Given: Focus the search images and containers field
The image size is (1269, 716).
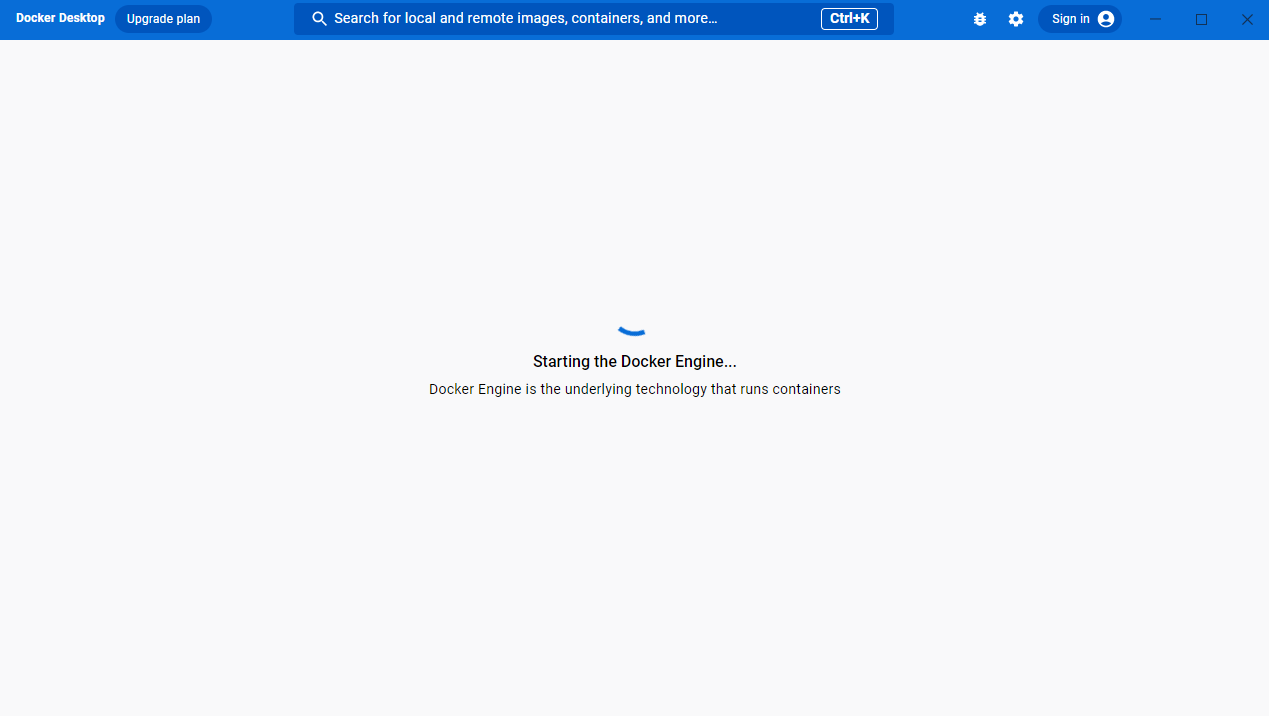Looking at the screenshot, I should [x=594, y=19].
